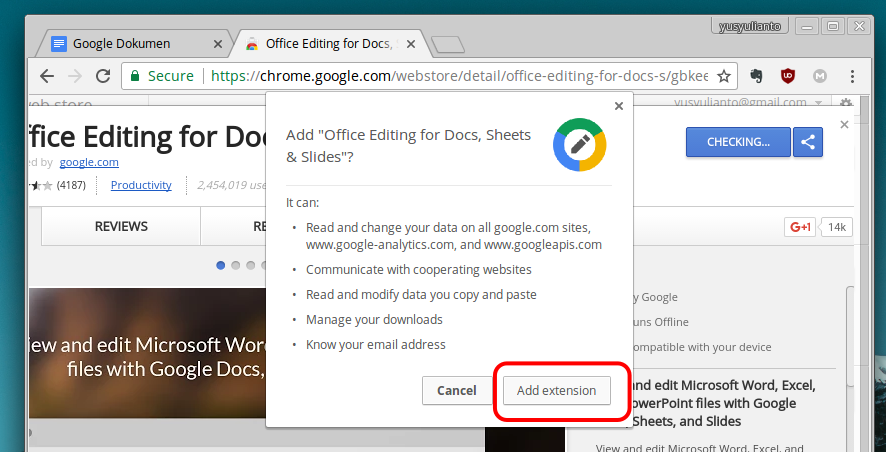This screenshot has height=452, width=886.
Task: Open a new browser tab
Action: 448,45
